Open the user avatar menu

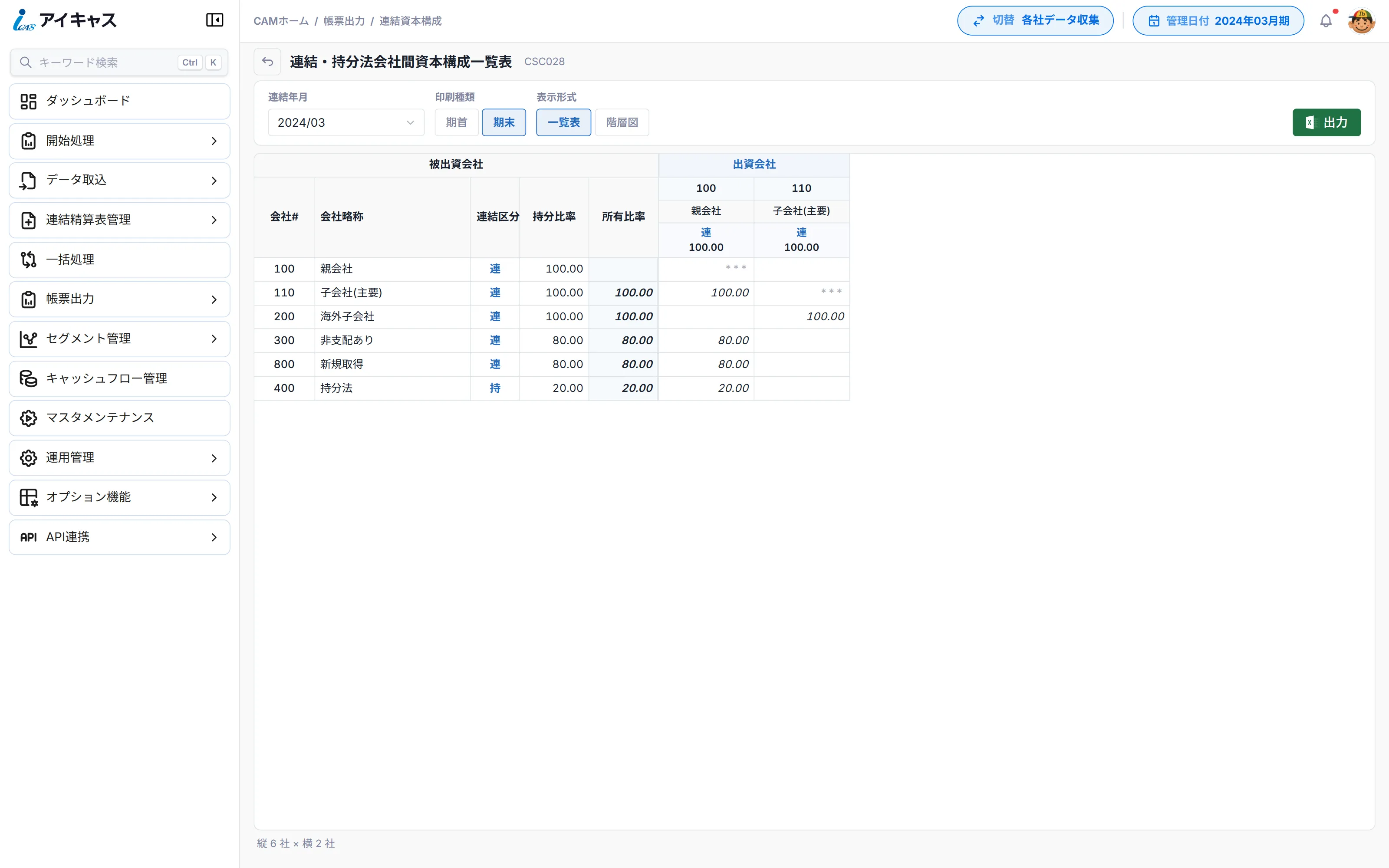click(x=1362, y=21)
